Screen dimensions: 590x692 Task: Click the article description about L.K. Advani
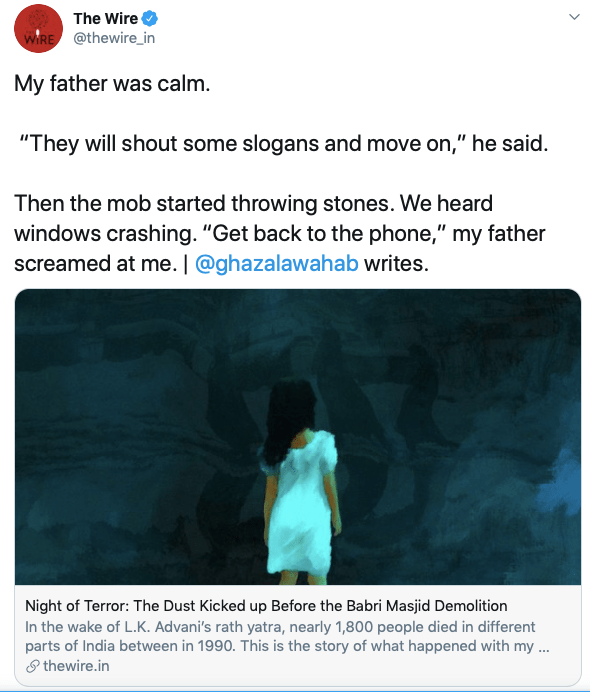287,636
